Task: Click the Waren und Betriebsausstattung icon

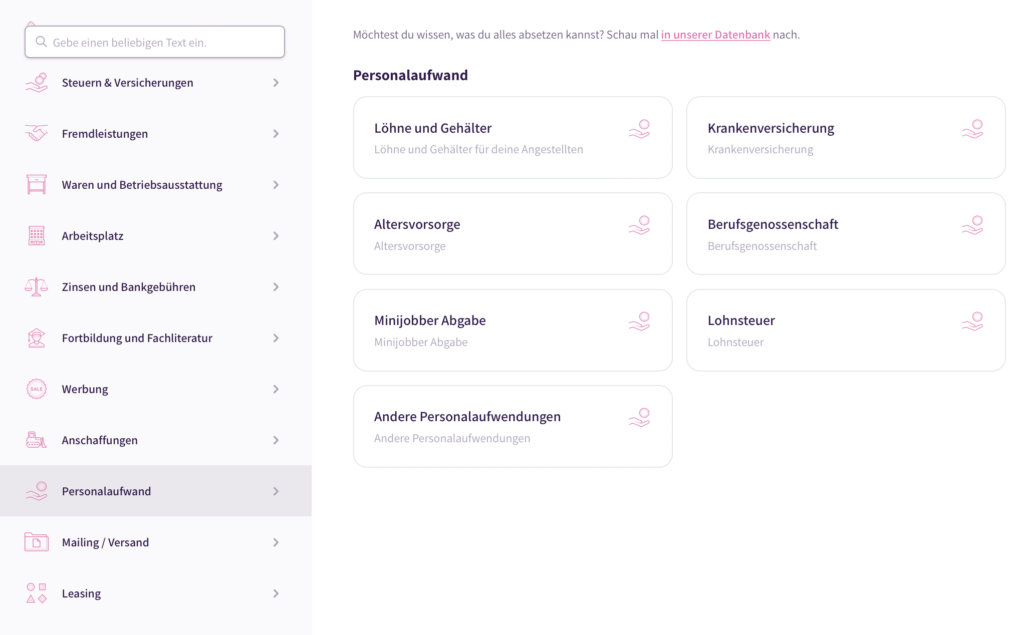Action: pos(37,185)
